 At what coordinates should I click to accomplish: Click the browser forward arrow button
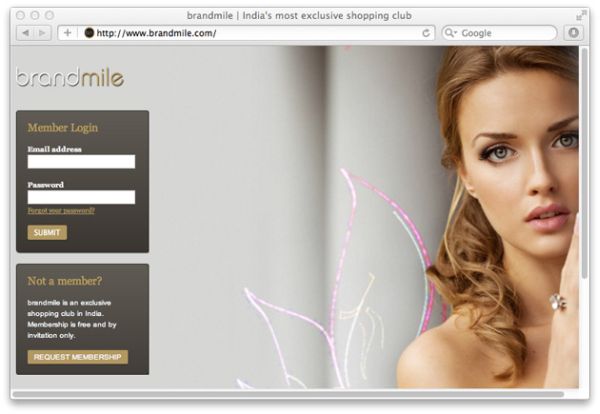[42, 33]
